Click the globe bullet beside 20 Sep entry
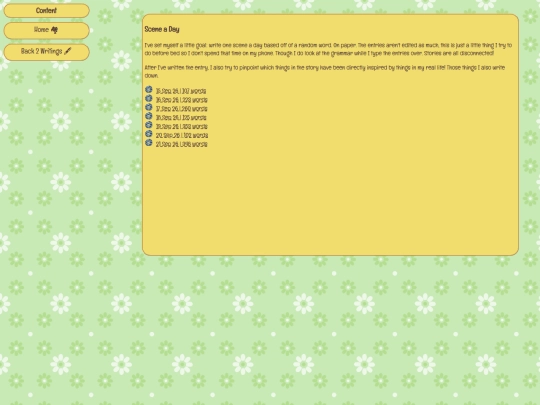 tap(149, 134)
